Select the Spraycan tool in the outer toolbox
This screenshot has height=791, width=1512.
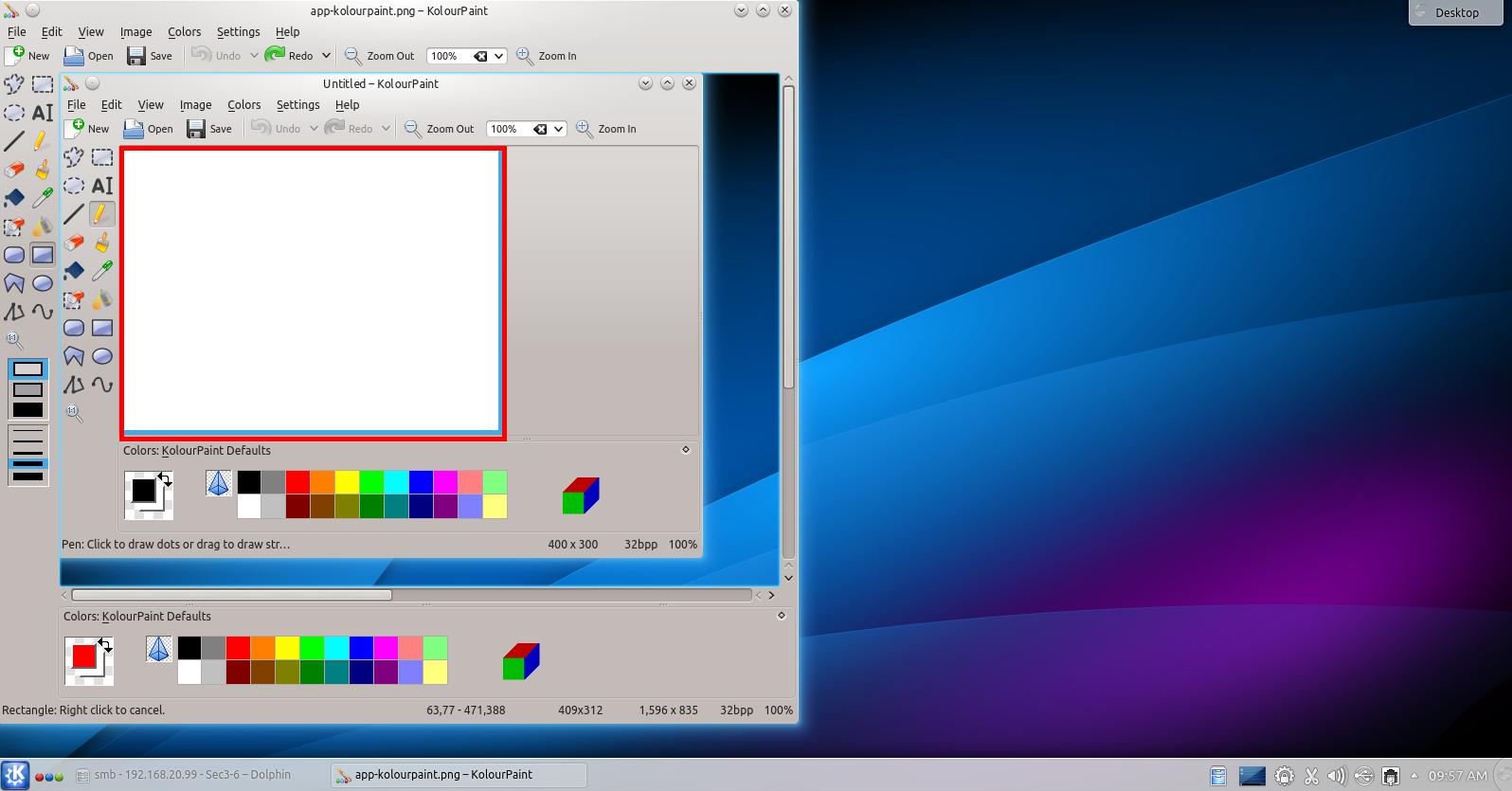point(43,226)
